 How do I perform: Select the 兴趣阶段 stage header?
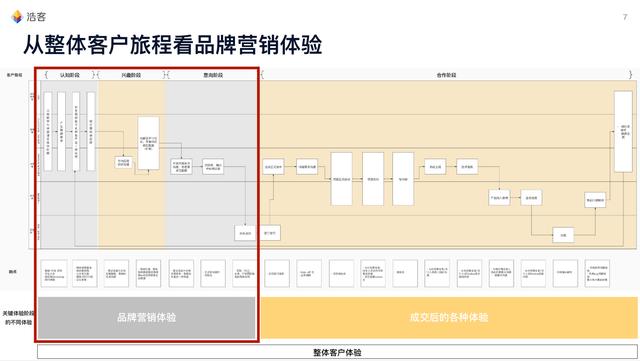tap(131, 75)
